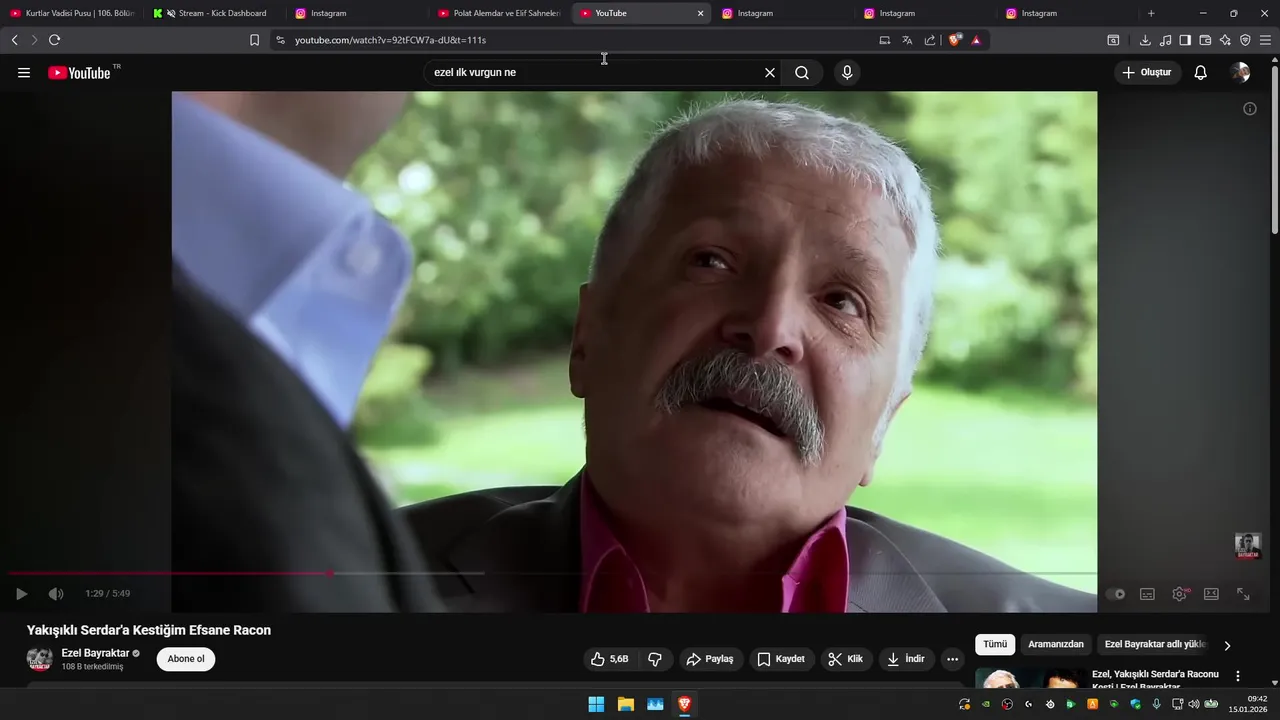This screenshot has width=1280, height=720.
Task: Open Brave Shields lion icon
Action: (x=955, y=40)
